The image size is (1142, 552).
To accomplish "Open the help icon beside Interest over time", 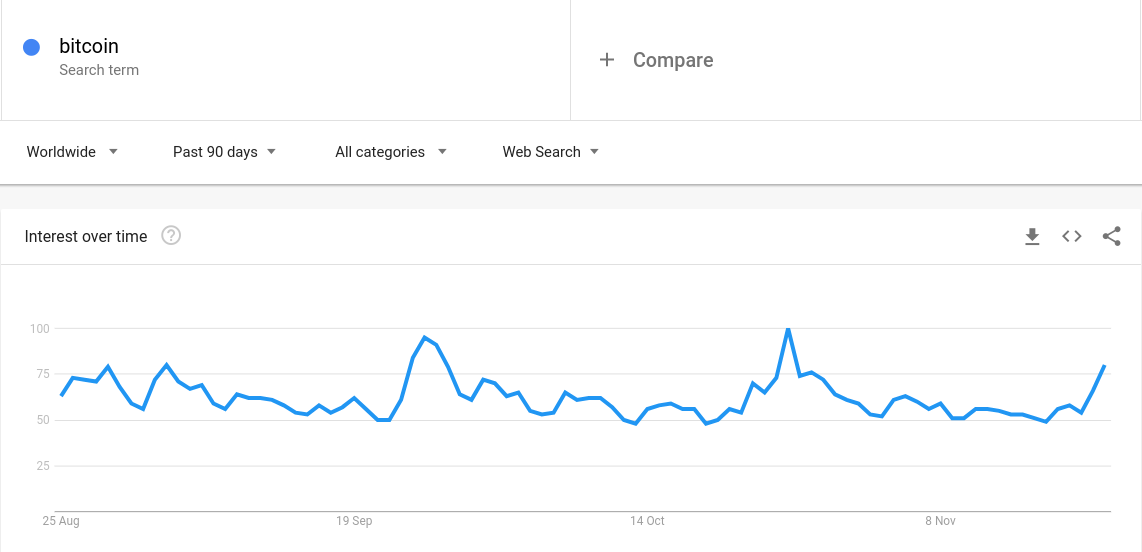I will [171, 236].
